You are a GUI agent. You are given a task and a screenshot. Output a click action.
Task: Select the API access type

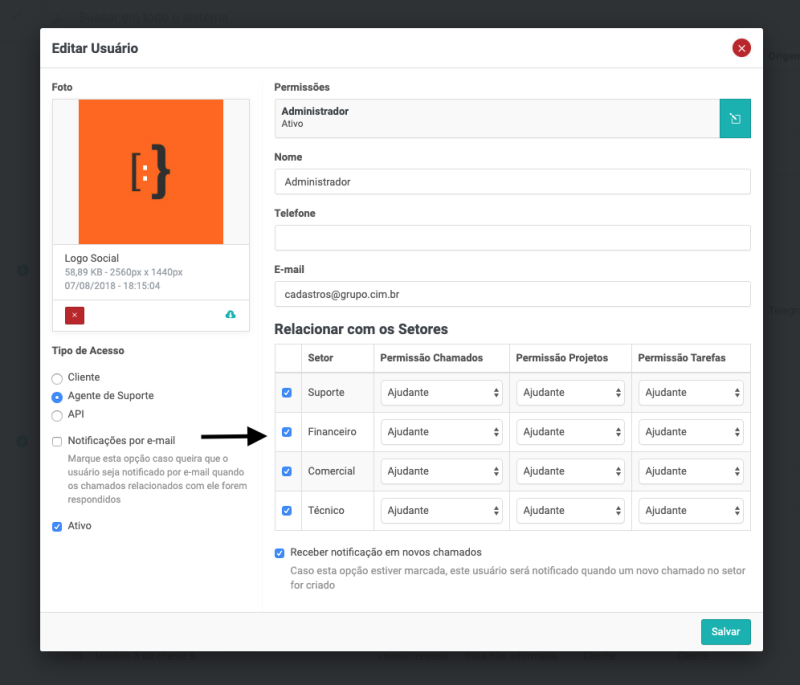coord(57,414)
